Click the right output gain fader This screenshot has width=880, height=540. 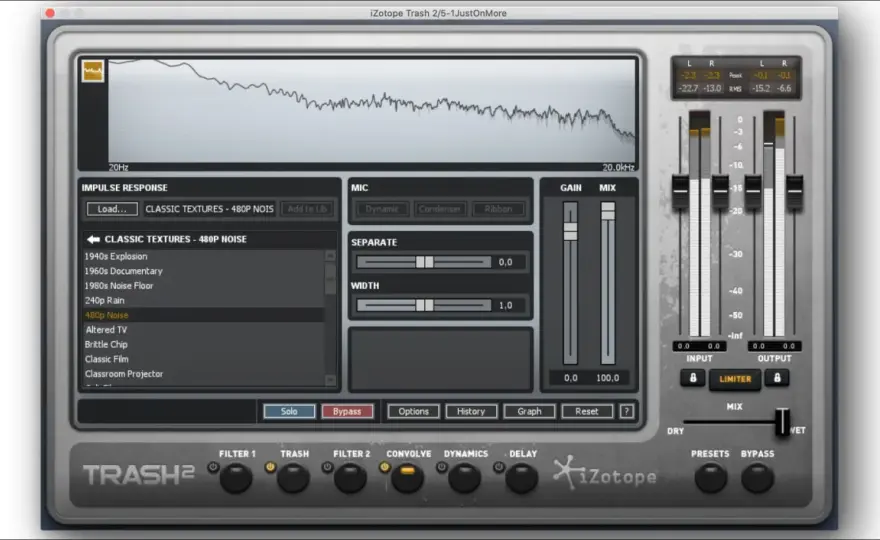click(794, 191)
